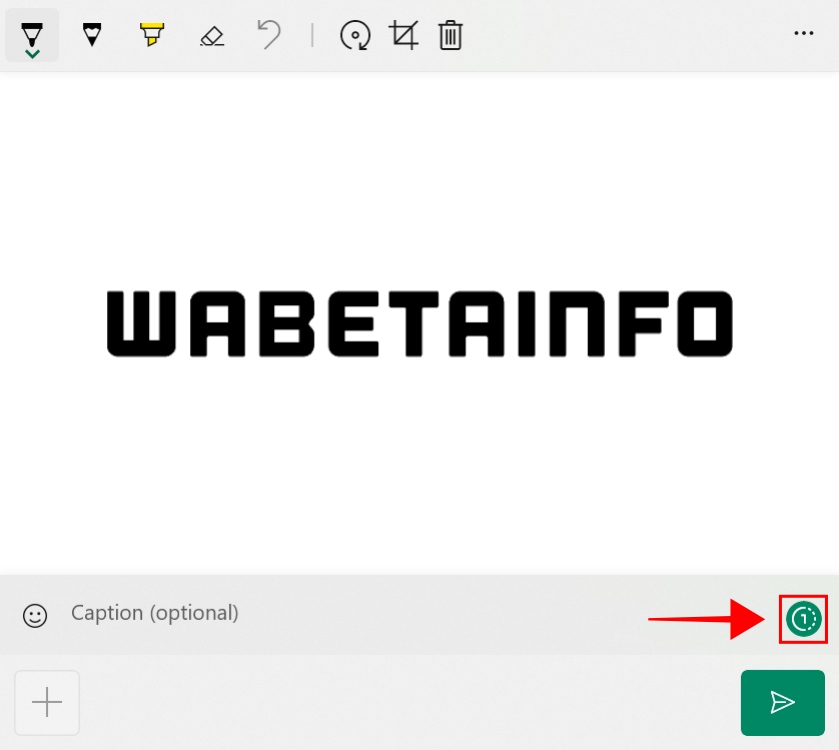The width and height of the screenshot is (839, 750).
Task: Open ballpoint pen options chevron
Action: (32, 54)
